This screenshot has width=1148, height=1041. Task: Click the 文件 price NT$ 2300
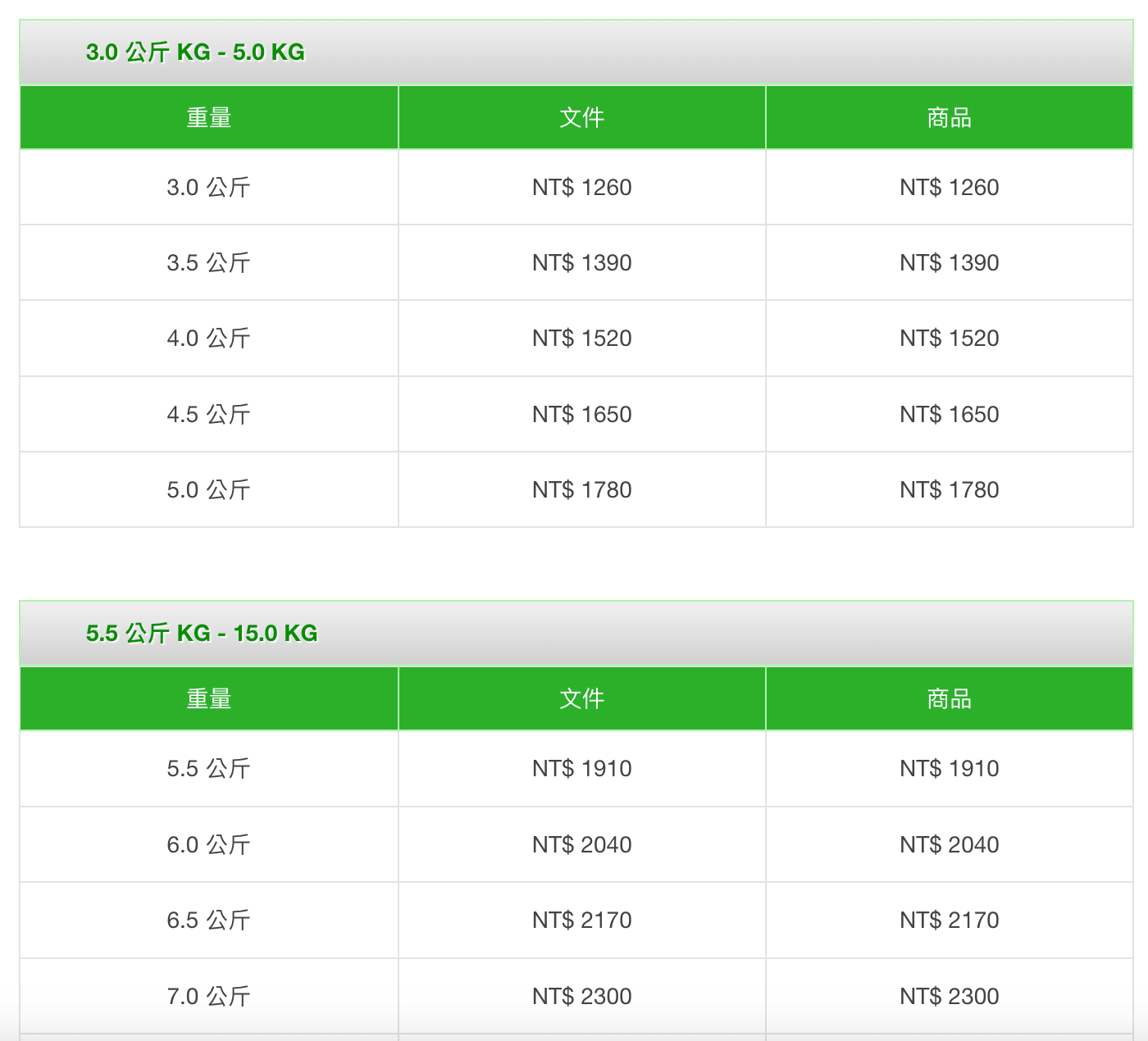[581, 997]
